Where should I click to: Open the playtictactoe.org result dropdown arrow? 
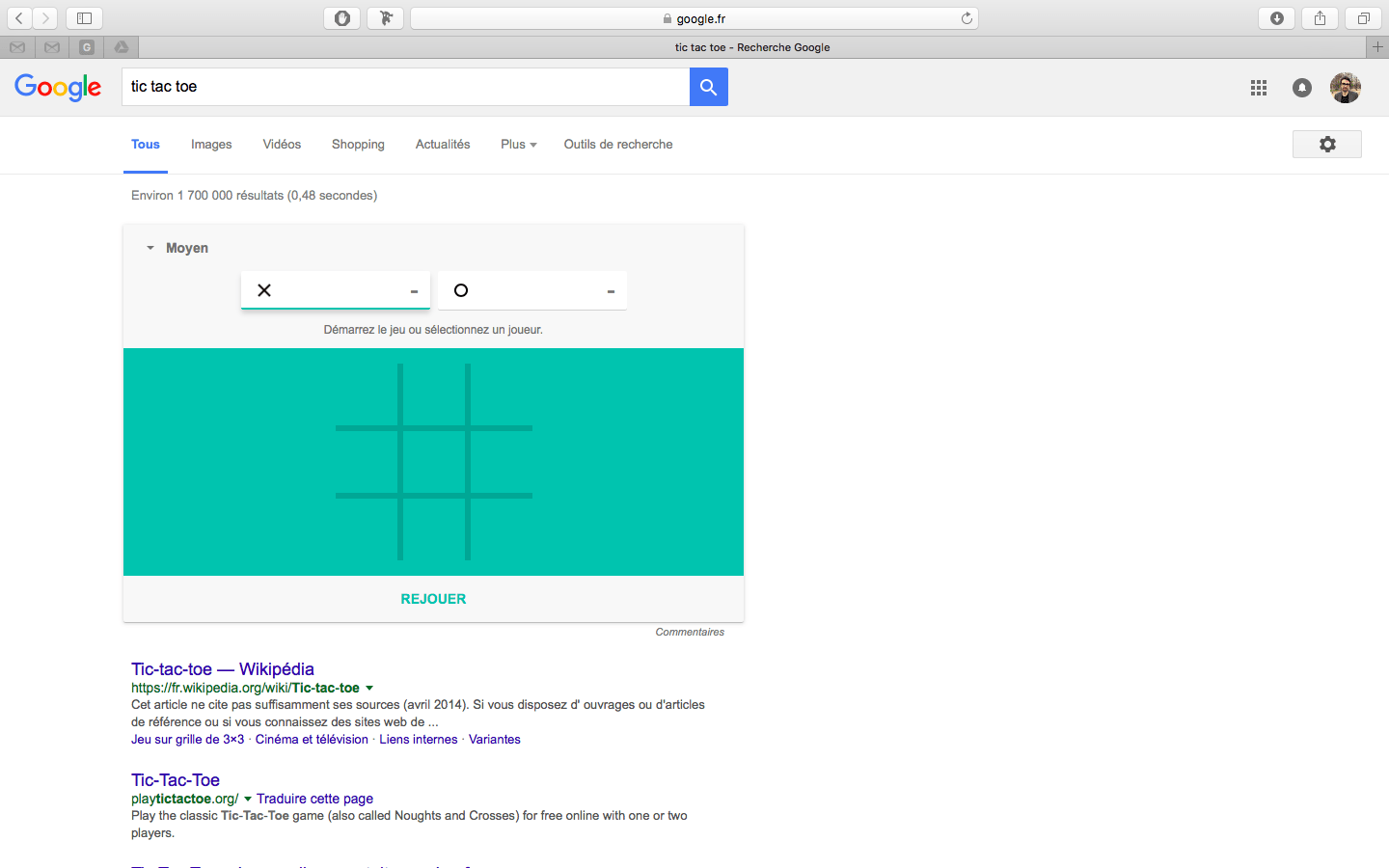[x=248, y=799]
